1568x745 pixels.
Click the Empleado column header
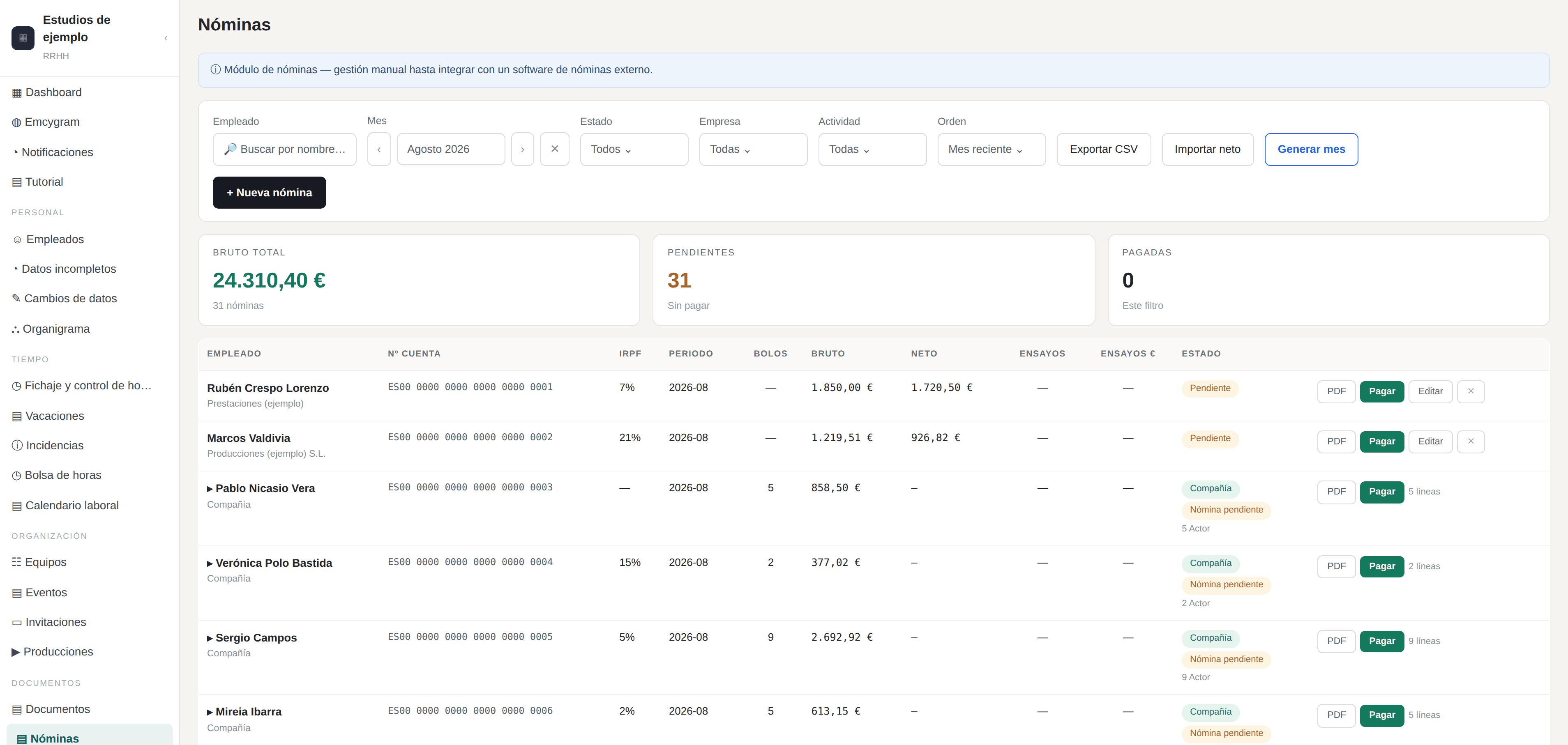tap(234, 354)
